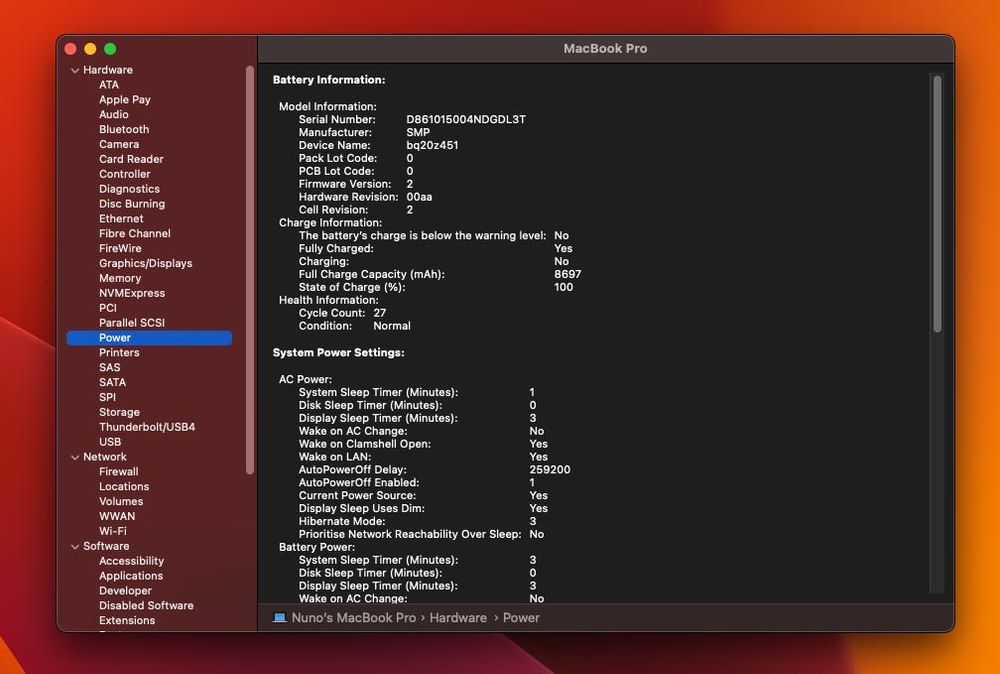Click the sidebar scrollbar thumb

tap(250, 270)
